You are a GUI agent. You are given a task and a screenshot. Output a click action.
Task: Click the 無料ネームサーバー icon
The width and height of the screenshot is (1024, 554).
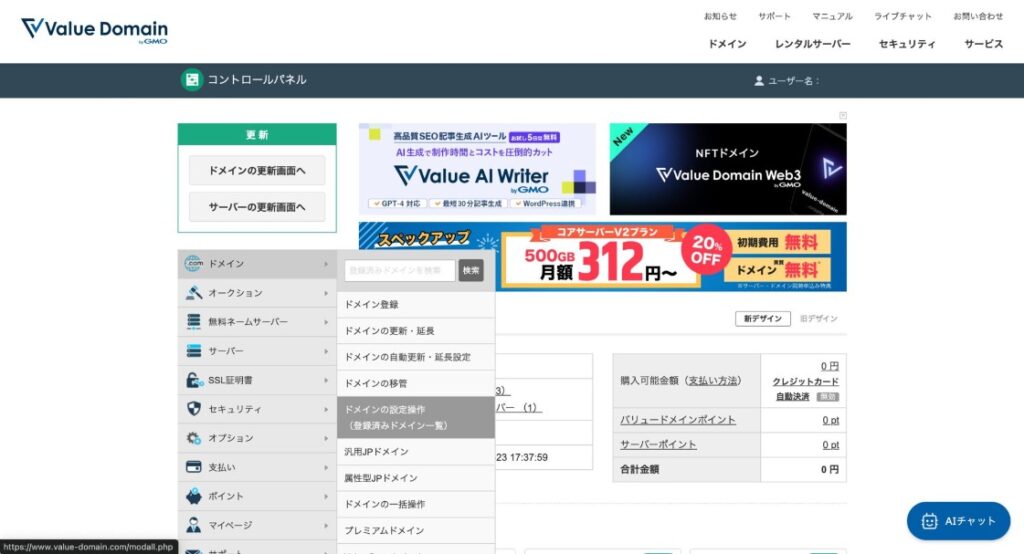point(193,321)
